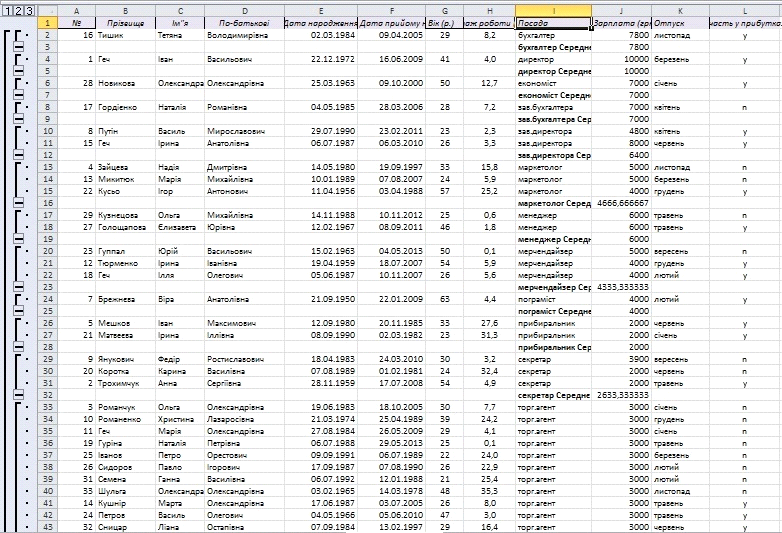Click the По-батькові header cell
Screen dimensions: 782x533
[x=244, y=23]
